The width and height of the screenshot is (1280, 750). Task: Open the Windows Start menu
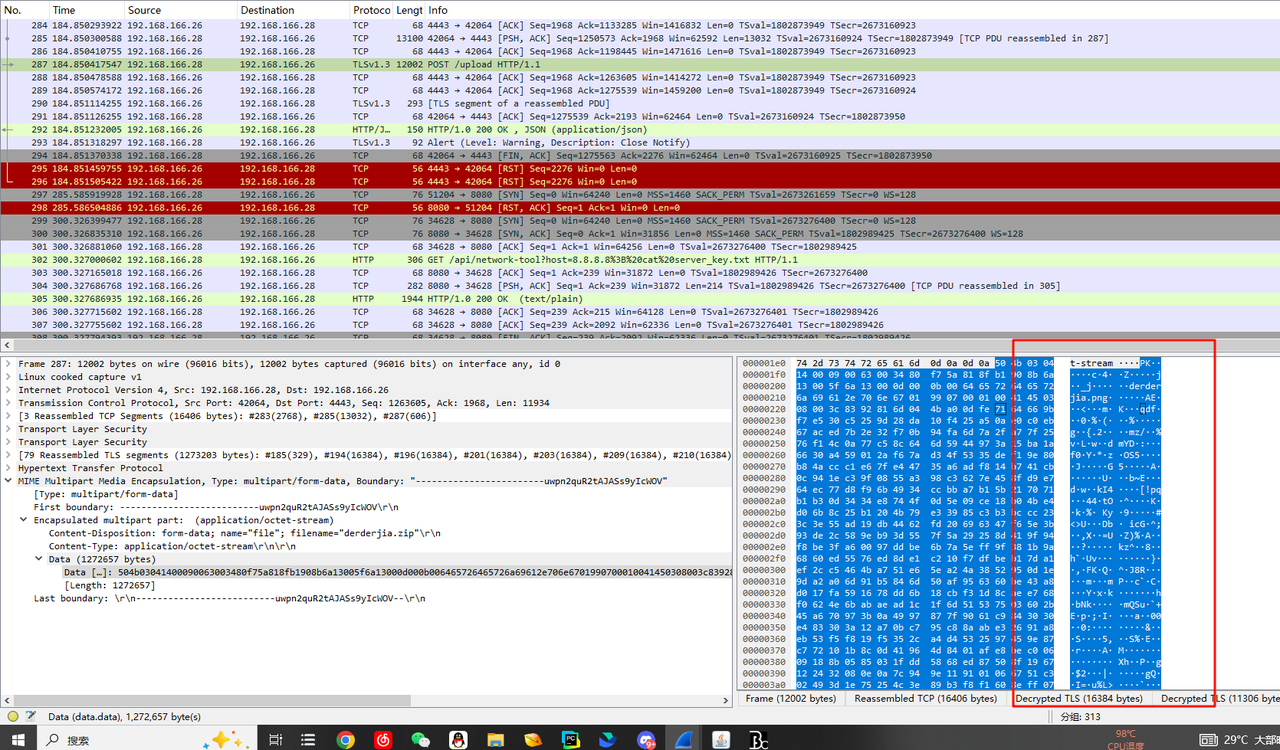click(16, 740)
